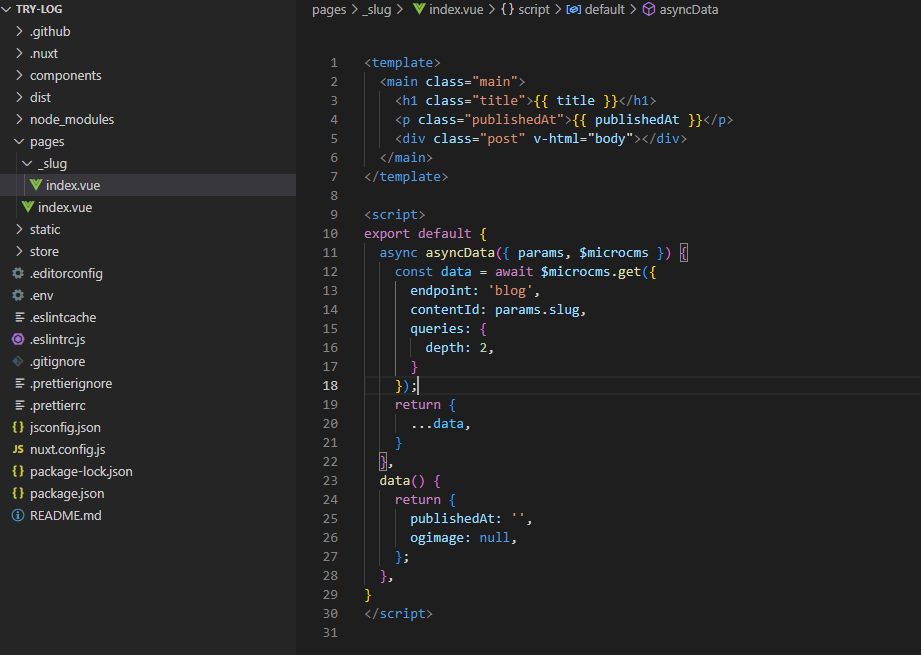Viewport: 921px width, 655px height.
Task: Open the store folder
Action: (x=44, y=251)
